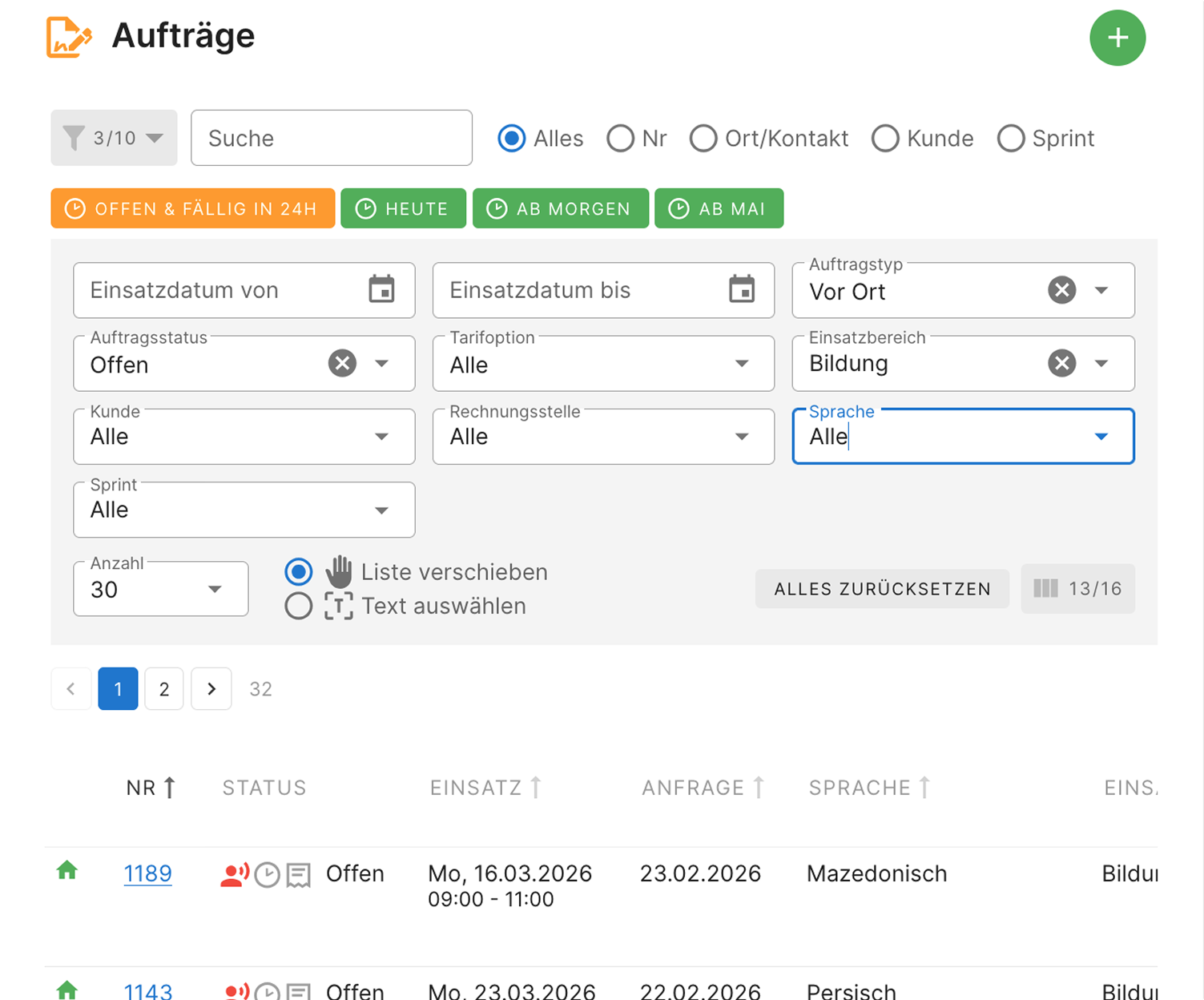
Task: Go to next page arrow
Action: tap(211, 689)
